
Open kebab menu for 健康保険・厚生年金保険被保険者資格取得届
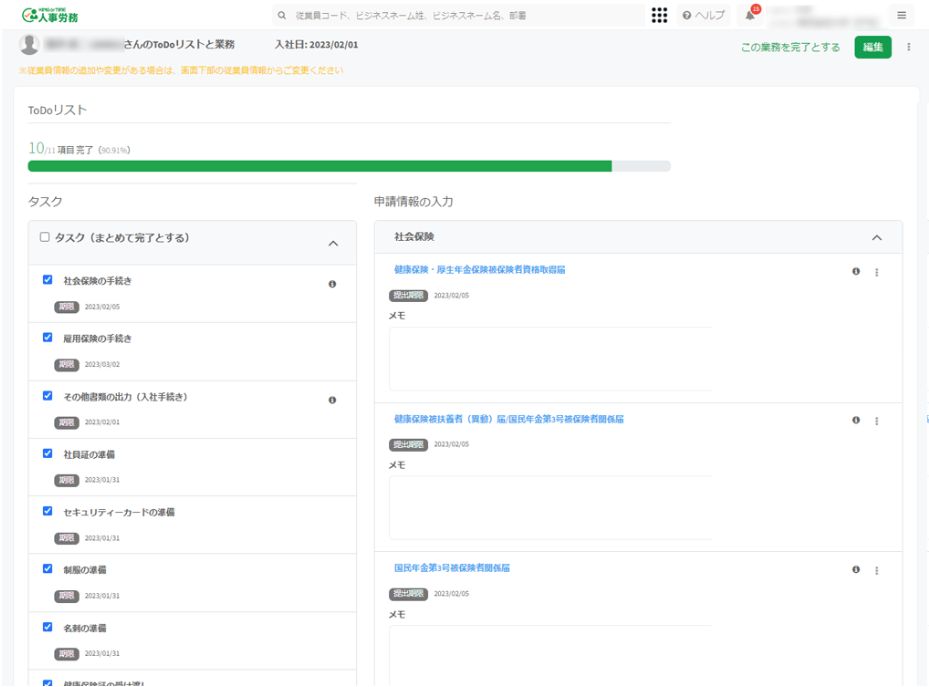[x=877, y=272]
